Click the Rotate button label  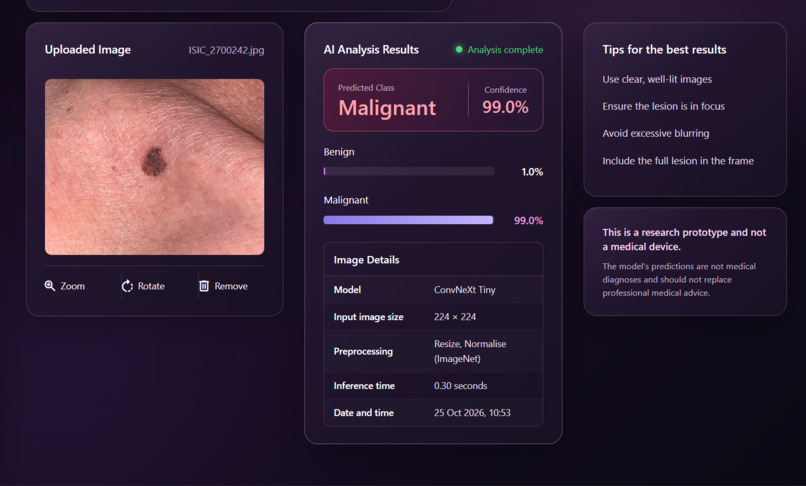(x=151, y=286)
